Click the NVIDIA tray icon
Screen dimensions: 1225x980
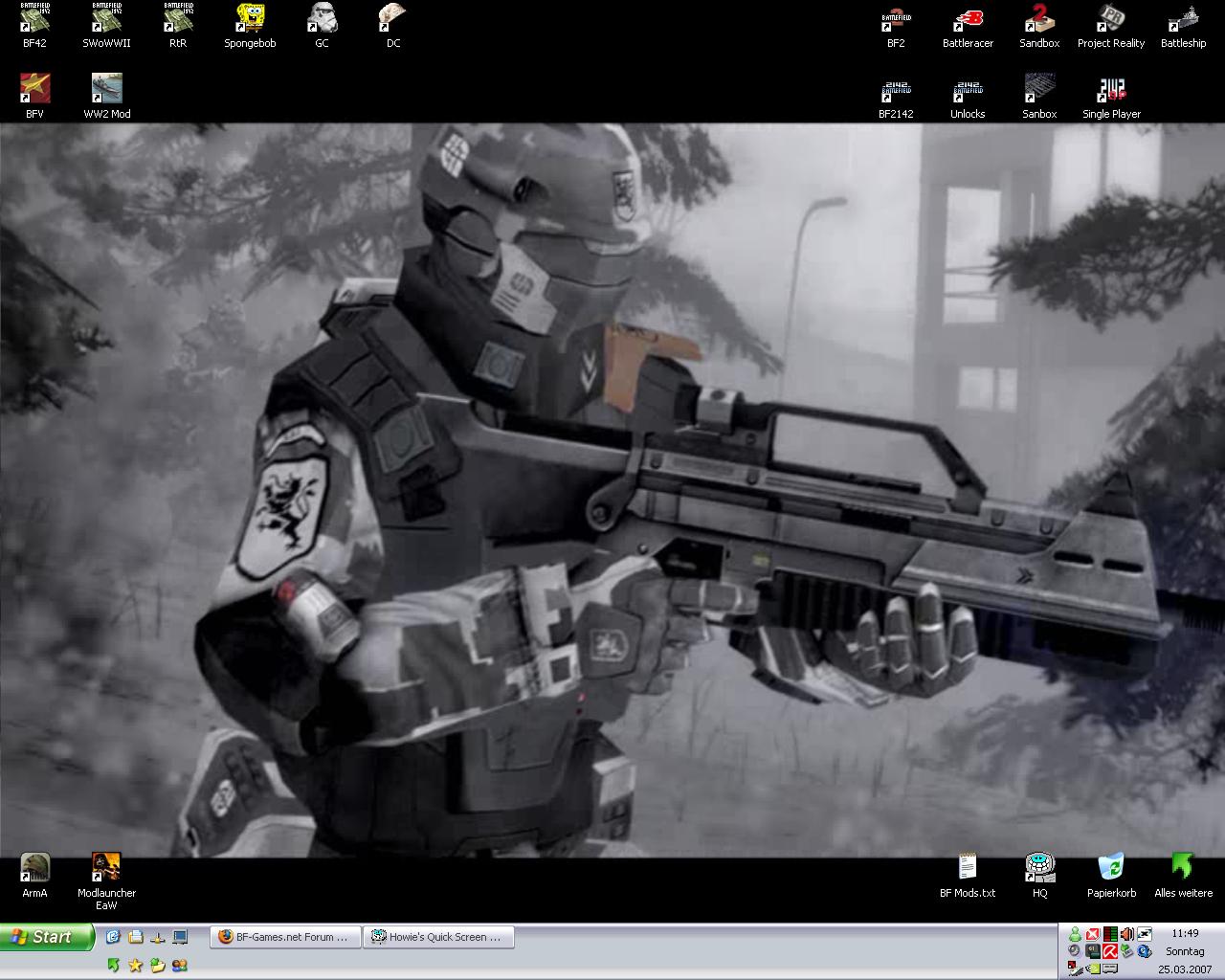[1093, 969]
